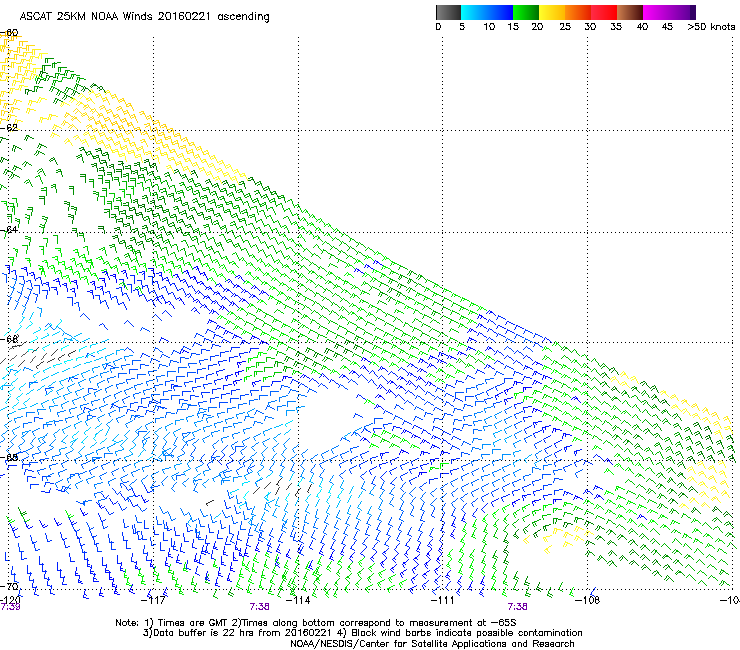Click the "-62" latitude axis label
740x650 pixels.
click(9, 128)
